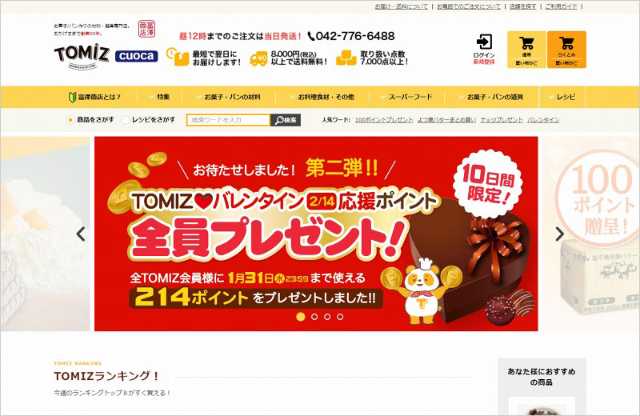
Task: Click the stacked boxes 7,000点 icon
Action: [346, 58]
